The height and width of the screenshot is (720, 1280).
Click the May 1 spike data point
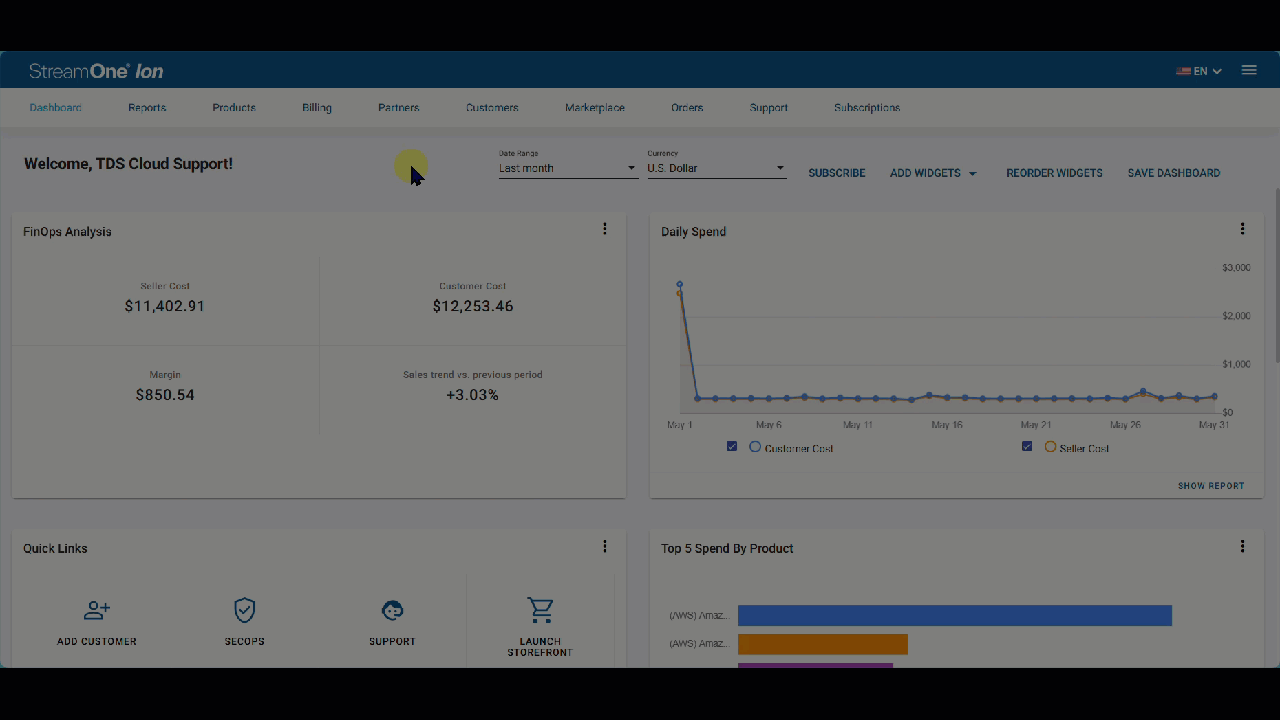pos(680,285)
